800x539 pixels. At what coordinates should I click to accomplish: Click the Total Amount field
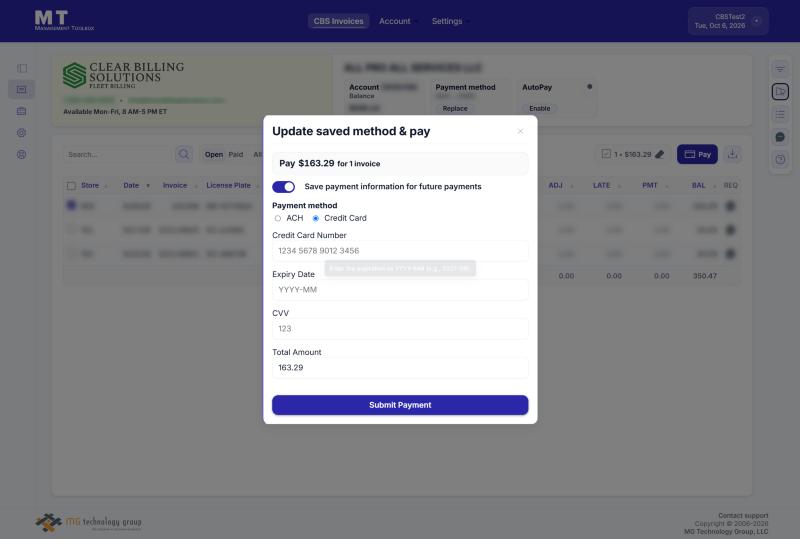pyautogui.click(x=400, y=368)
